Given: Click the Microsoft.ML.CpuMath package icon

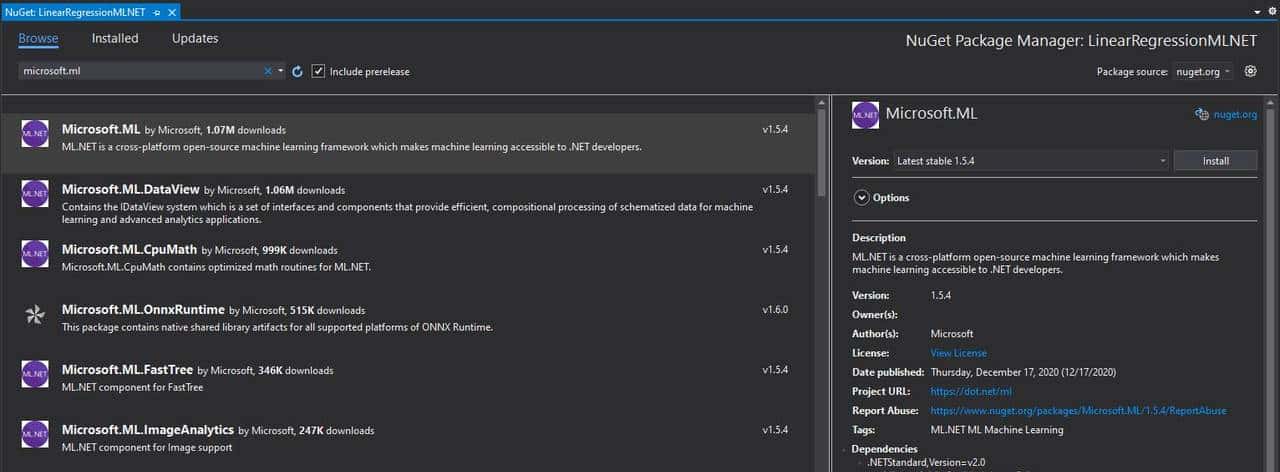Looking at the screenshot, I should pos(35,253).
